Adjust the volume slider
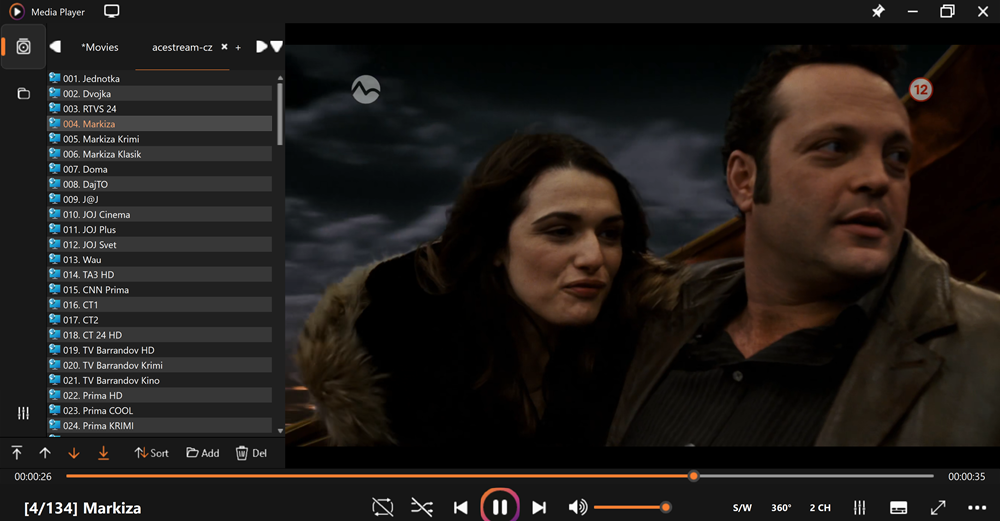Image resolution: width=1000 pixels, height=521 pixels. (x=630, y=508)
